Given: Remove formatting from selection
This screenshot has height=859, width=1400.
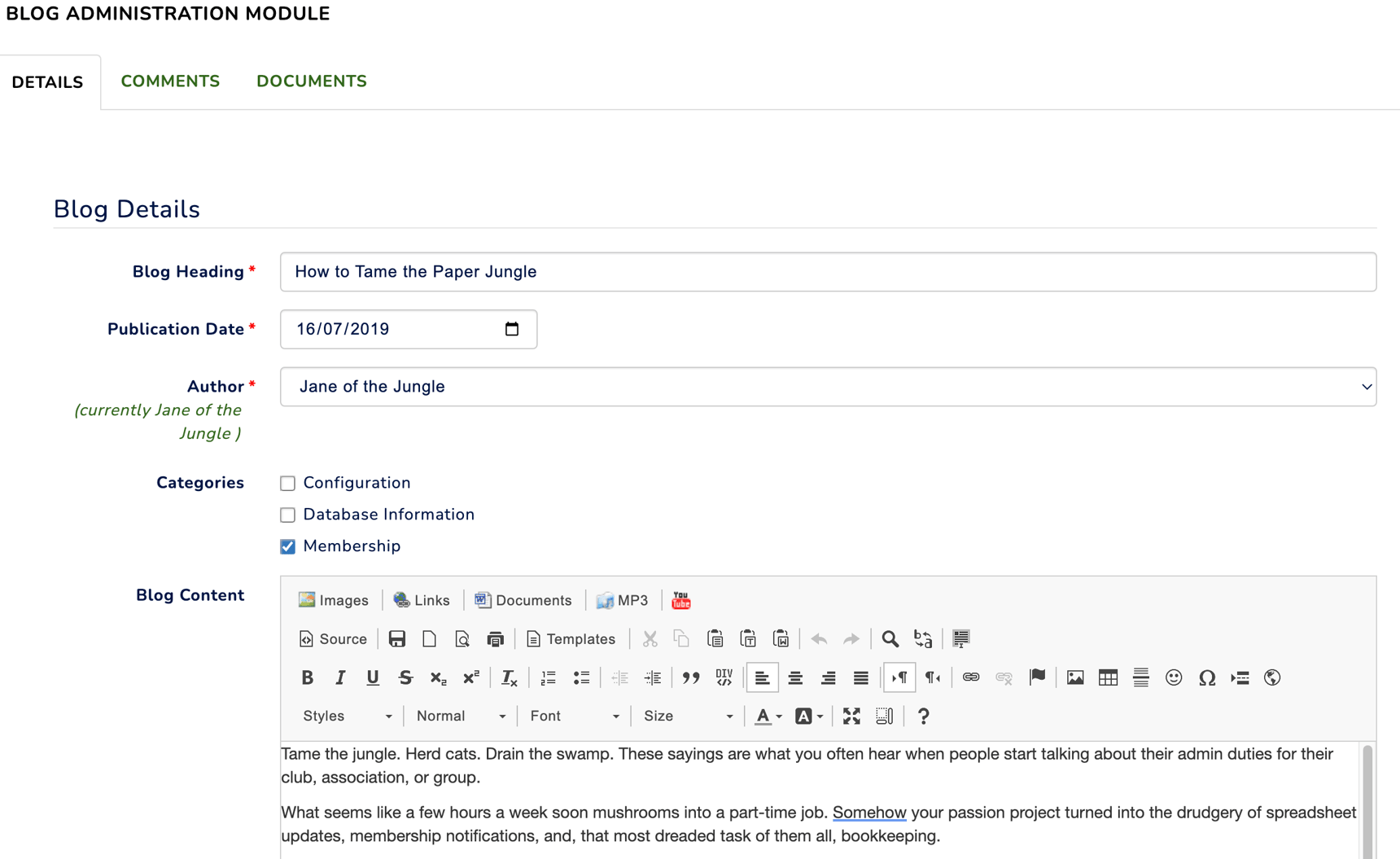Looking at the screenshot, I should click(x=510, y=677).
